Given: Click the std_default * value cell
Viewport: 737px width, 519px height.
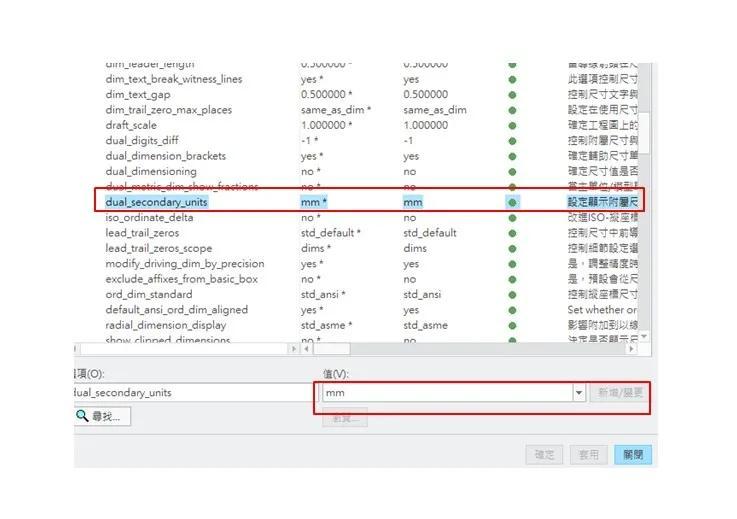Looking at the screenshot, I should click(331, 233).
